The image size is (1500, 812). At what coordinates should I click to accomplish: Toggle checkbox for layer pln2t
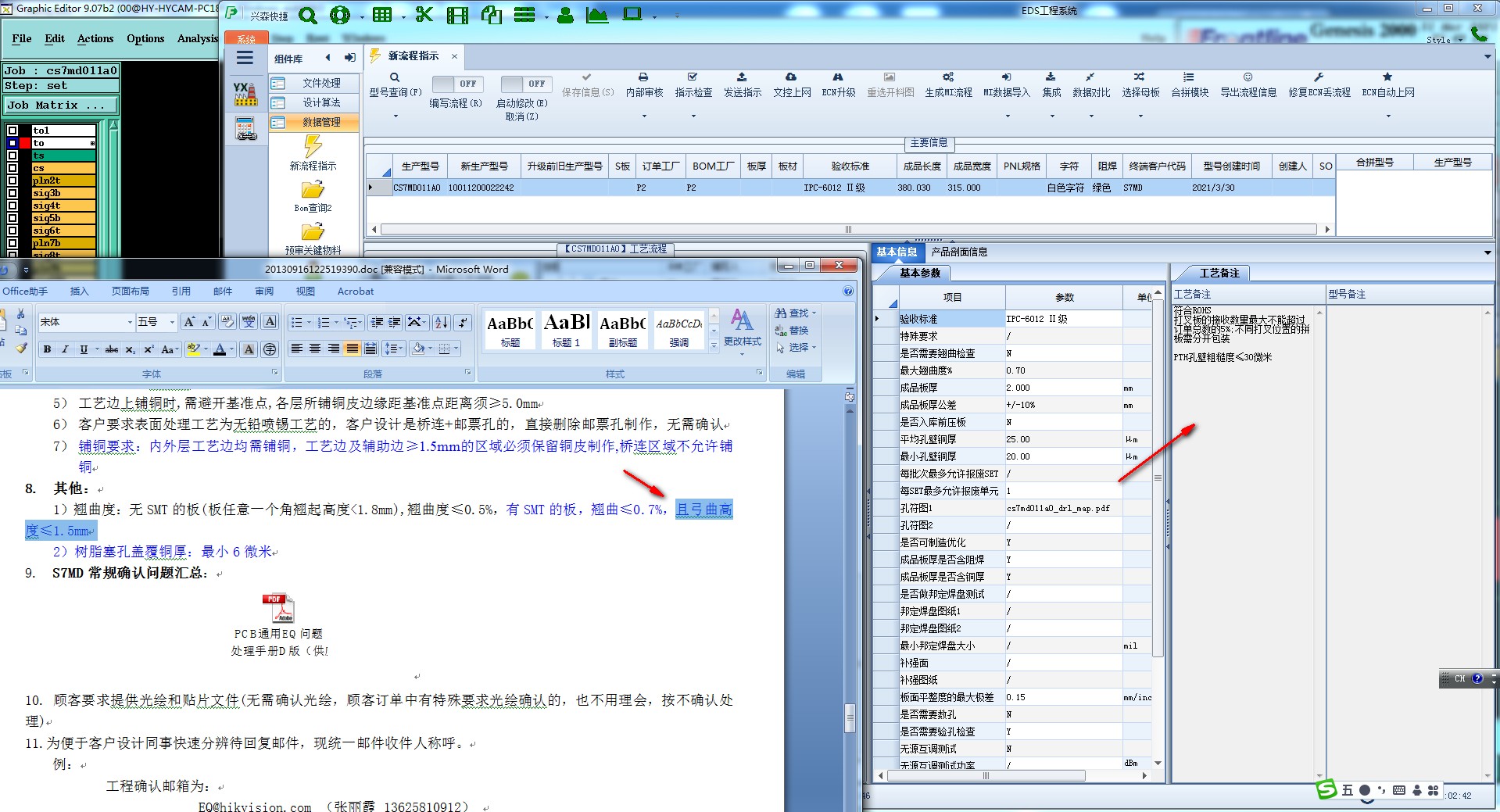(13, 181)
